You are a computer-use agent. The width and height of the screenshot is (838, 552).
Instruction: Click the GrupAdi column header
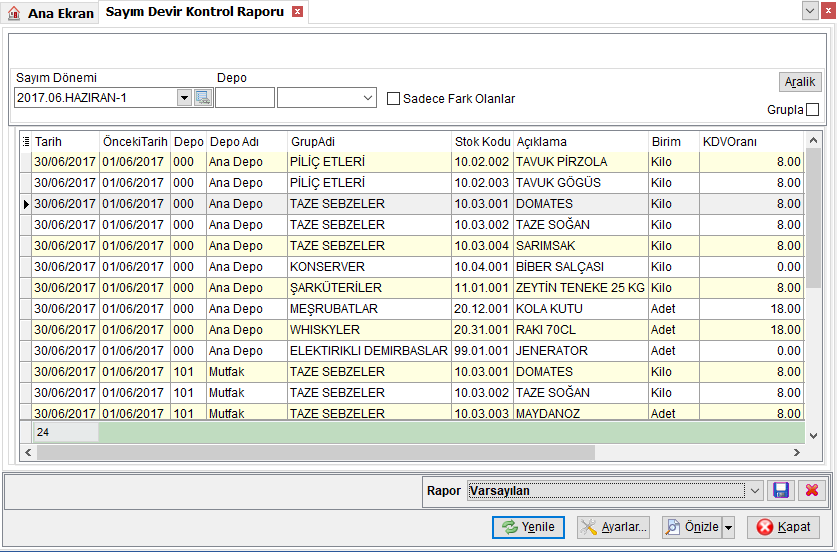pyautogui.click(x=369, y=142)
